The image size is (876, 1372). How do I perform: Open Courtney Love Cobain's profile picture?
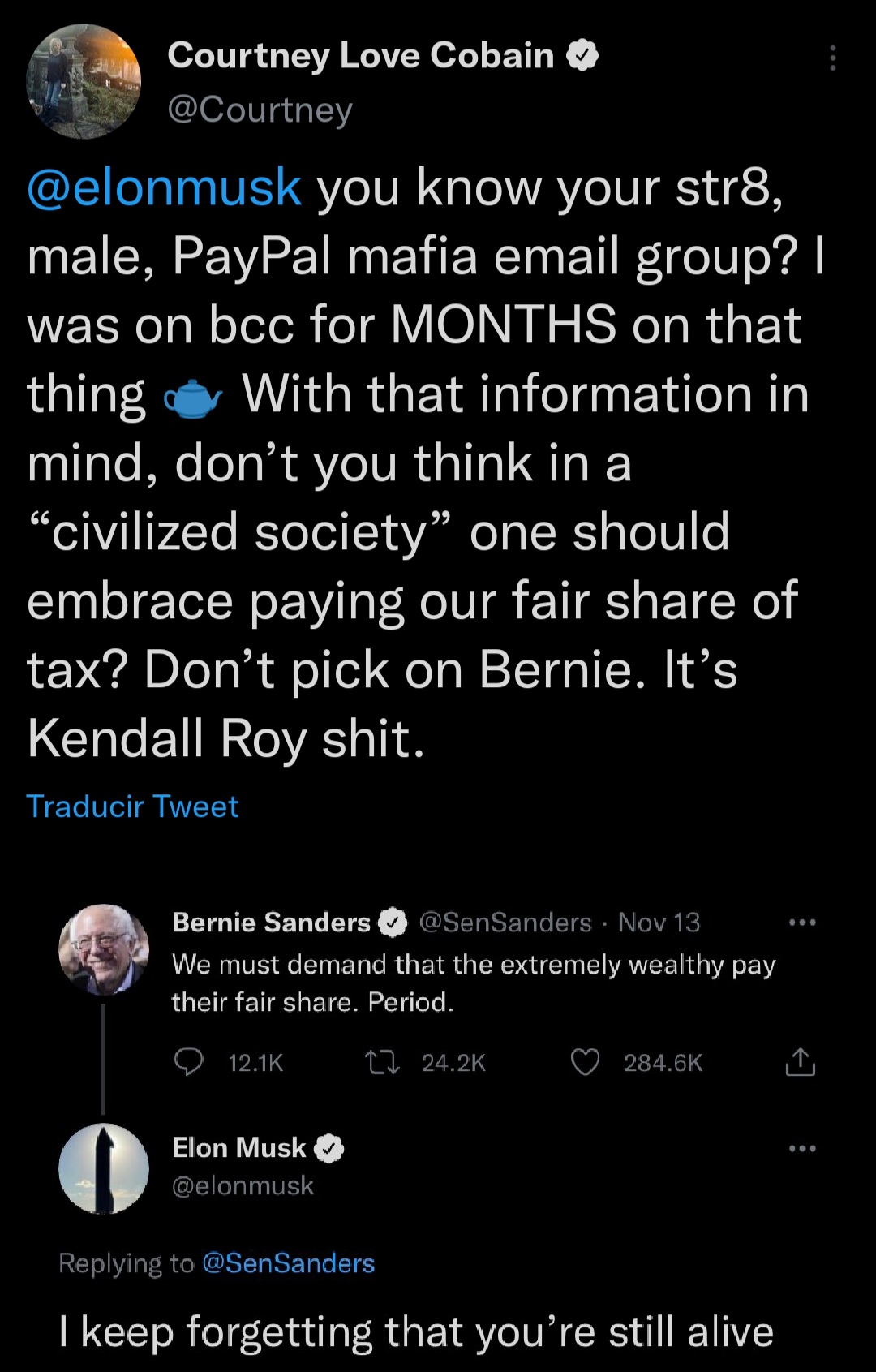pyautogui.click(x=84, y=81)
